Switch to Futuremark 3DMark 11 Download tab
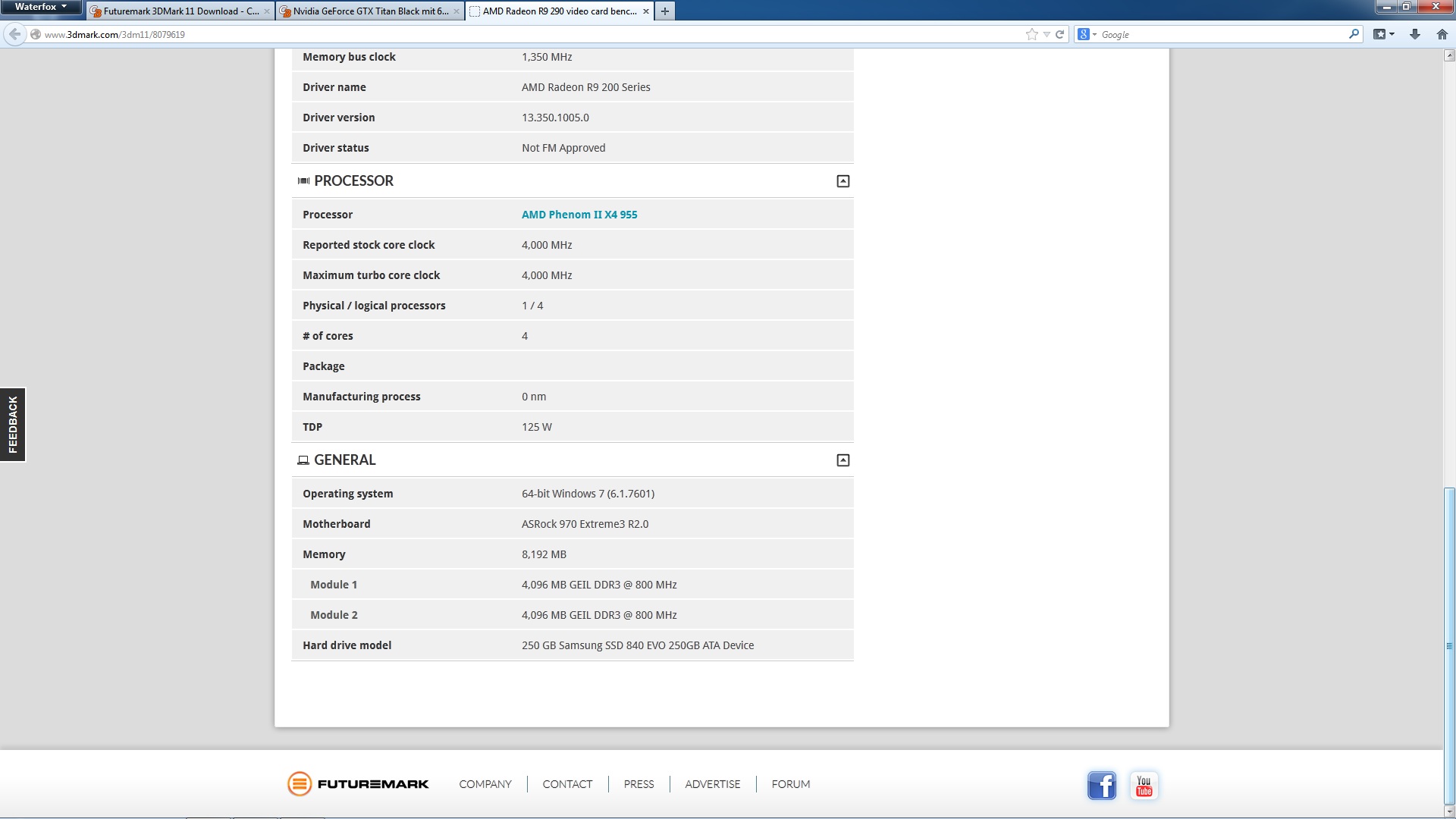 [x=180, y=11]
